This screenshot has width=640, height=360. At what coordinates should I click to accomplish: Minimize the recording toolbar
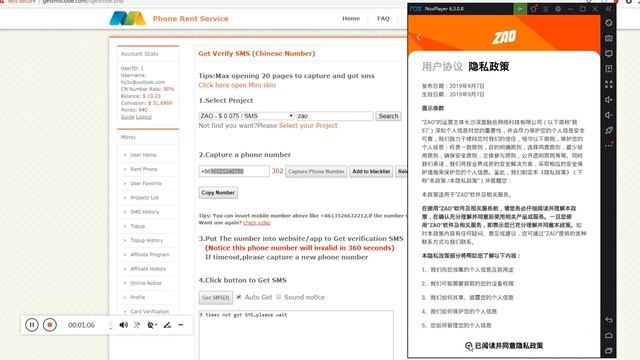coord(181,325)
